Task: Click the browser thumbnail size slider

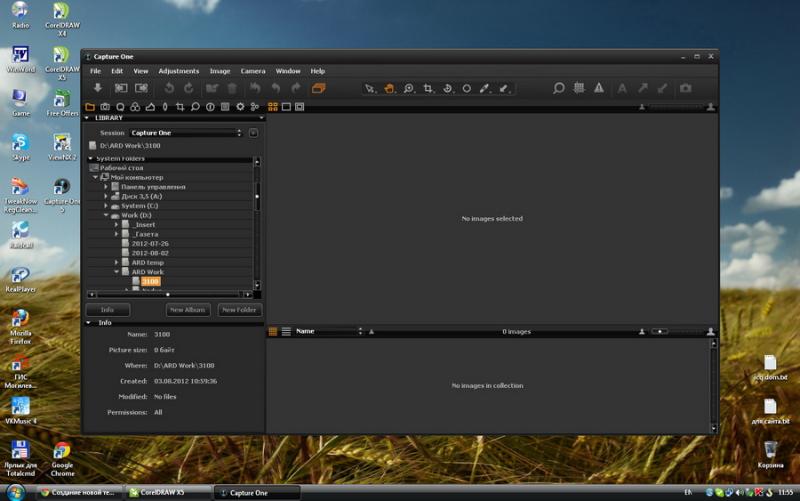Action: [660, 332]
